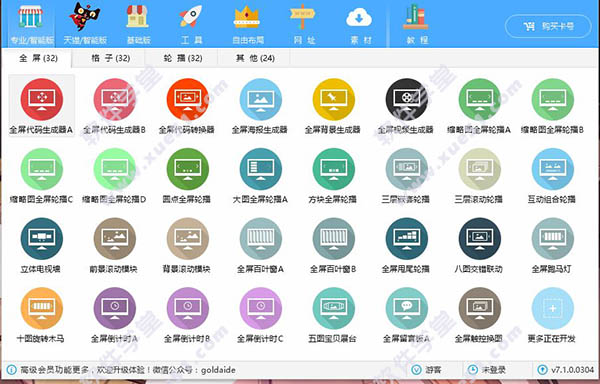
Task: Open 三屏滚动轮播
Action: [479, 176]
